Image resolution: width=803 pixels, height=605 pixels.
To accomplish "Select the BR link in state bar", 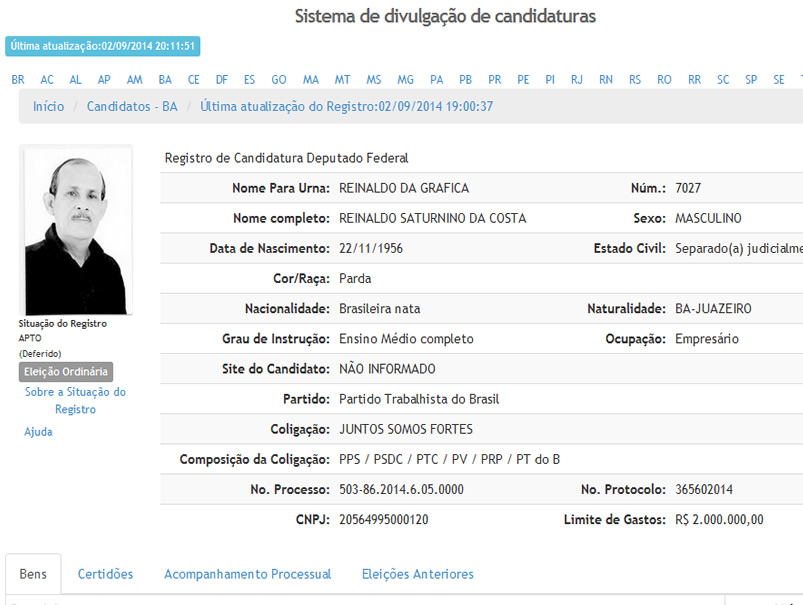I will (x=18, y=80).
